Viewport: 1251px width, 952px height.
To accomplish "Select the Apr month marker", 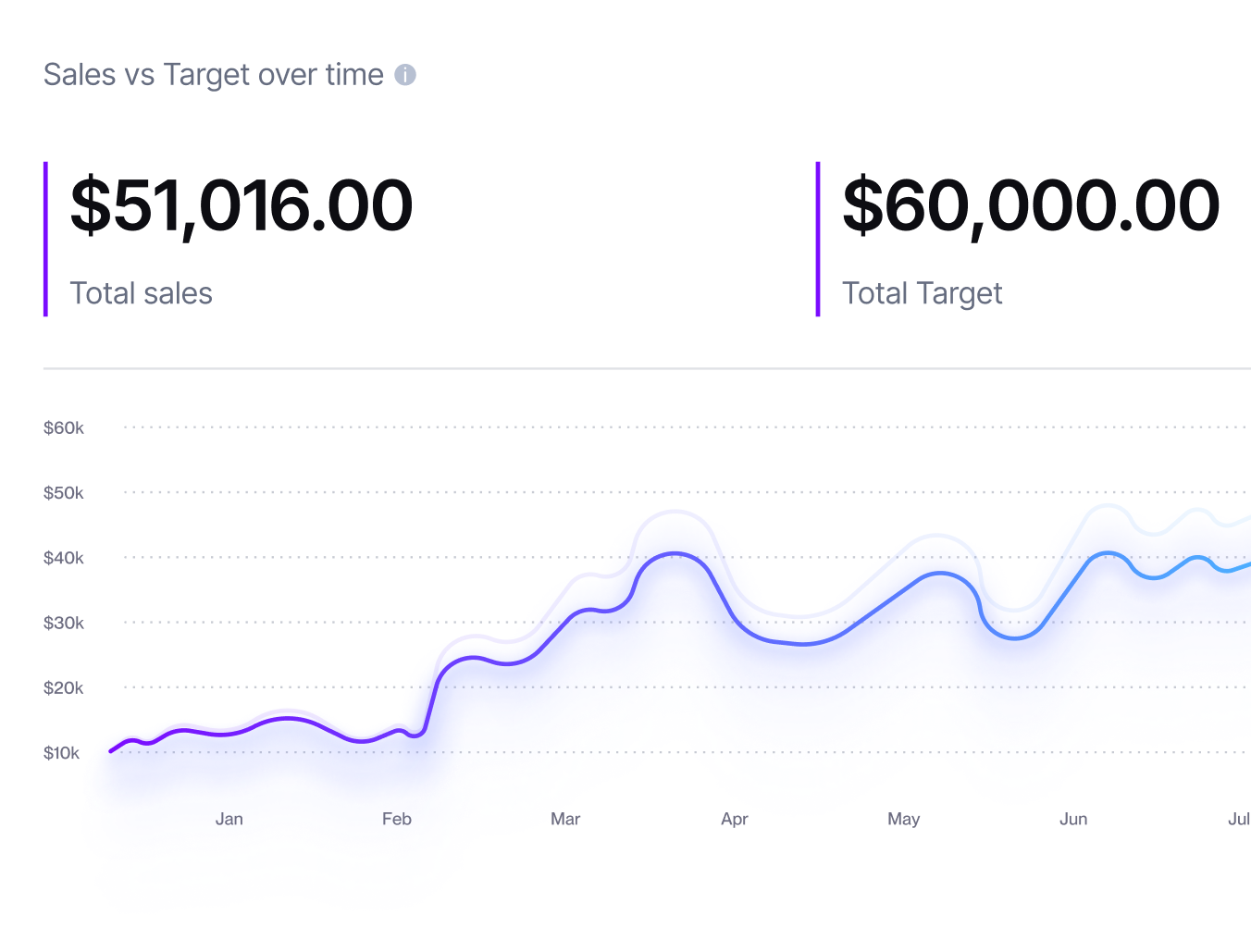I will [735, 819].
